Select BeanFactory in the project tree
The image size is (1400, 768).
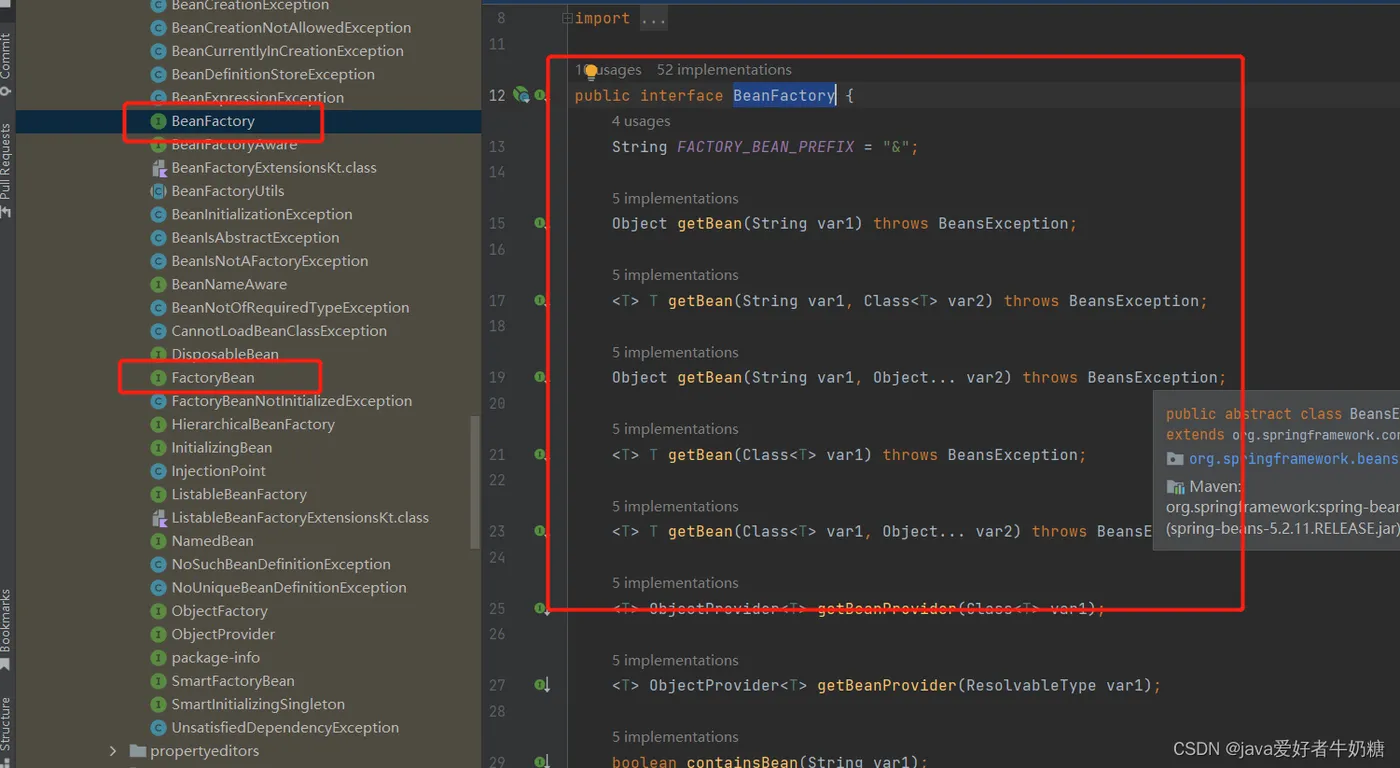(x=213, y=121)
